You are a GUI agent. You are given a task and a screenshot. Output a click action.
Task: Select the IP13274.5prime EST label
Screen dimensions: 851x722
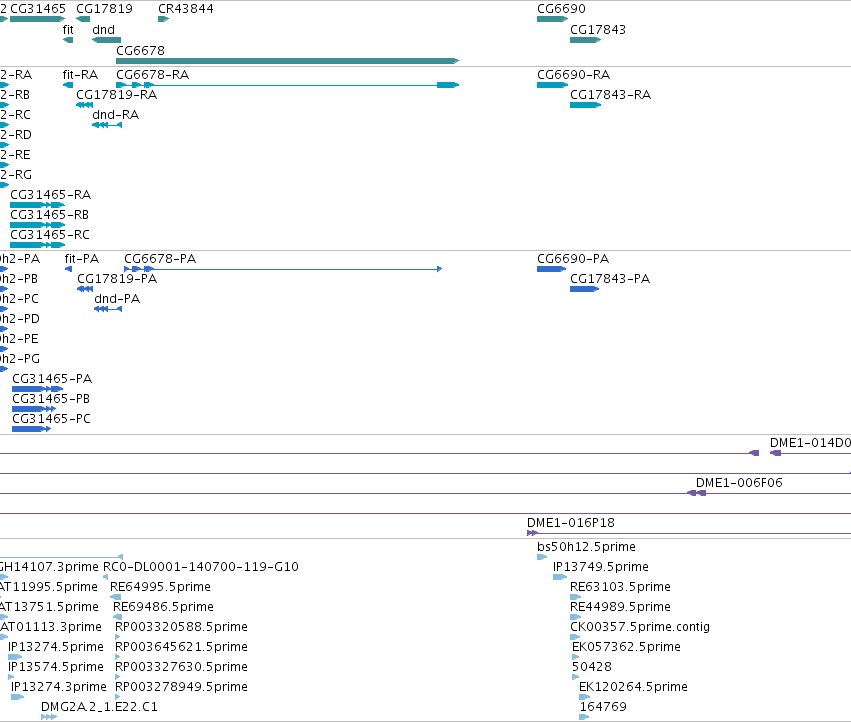[x=56, y=647]
